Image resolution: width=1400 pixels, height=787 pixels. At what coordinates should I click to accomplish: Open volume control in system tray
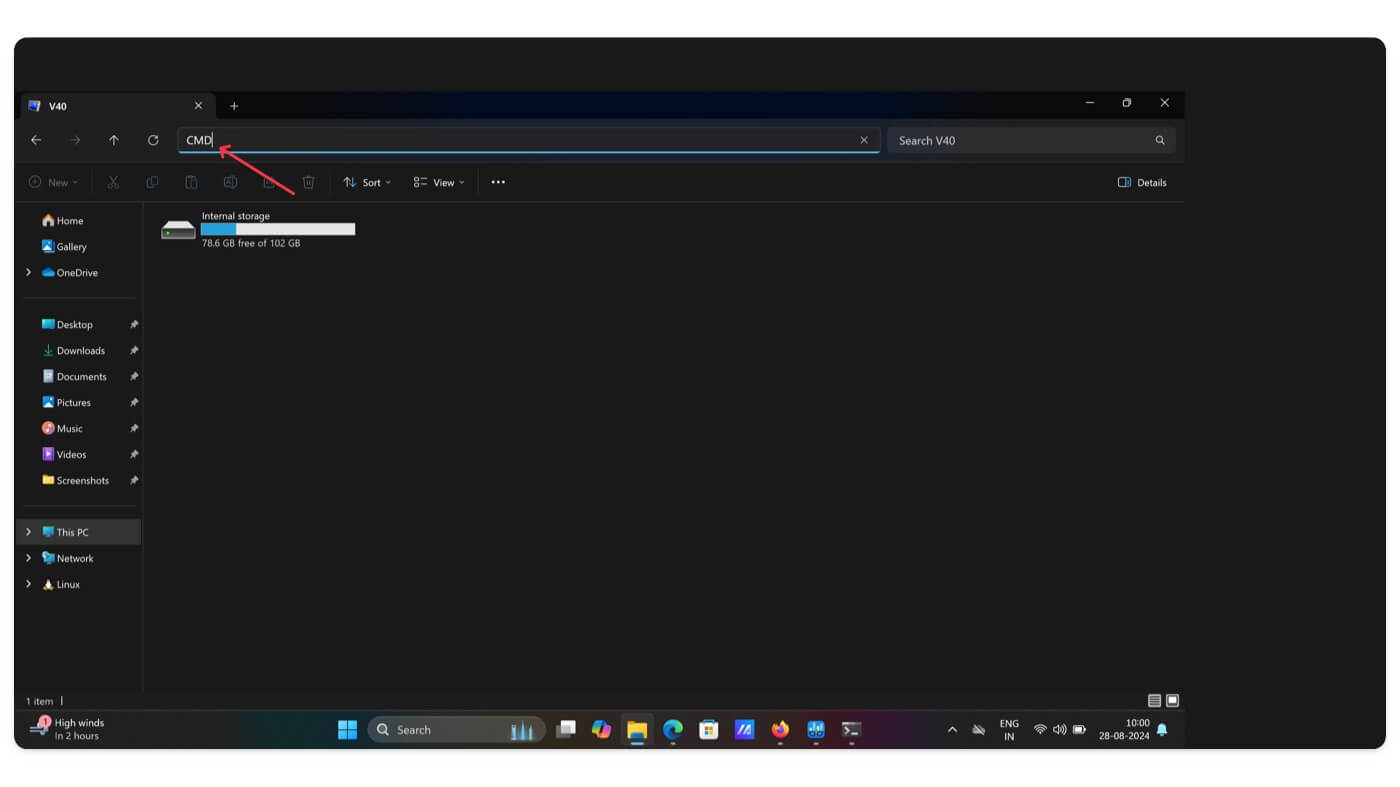coord(1060,730)
